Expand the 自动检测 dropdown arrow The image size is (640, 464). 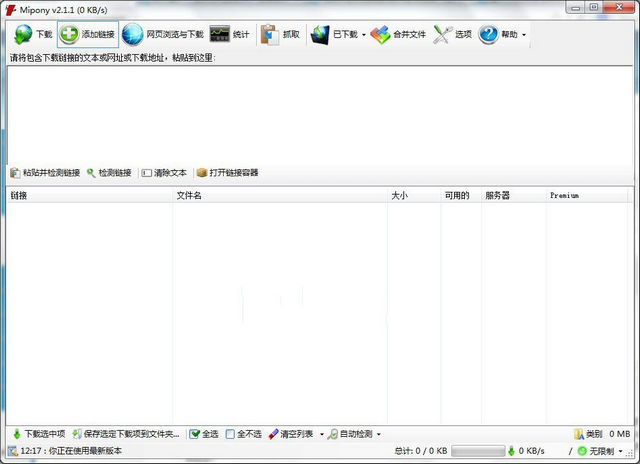pyautogui.click(x=378, y=434)
